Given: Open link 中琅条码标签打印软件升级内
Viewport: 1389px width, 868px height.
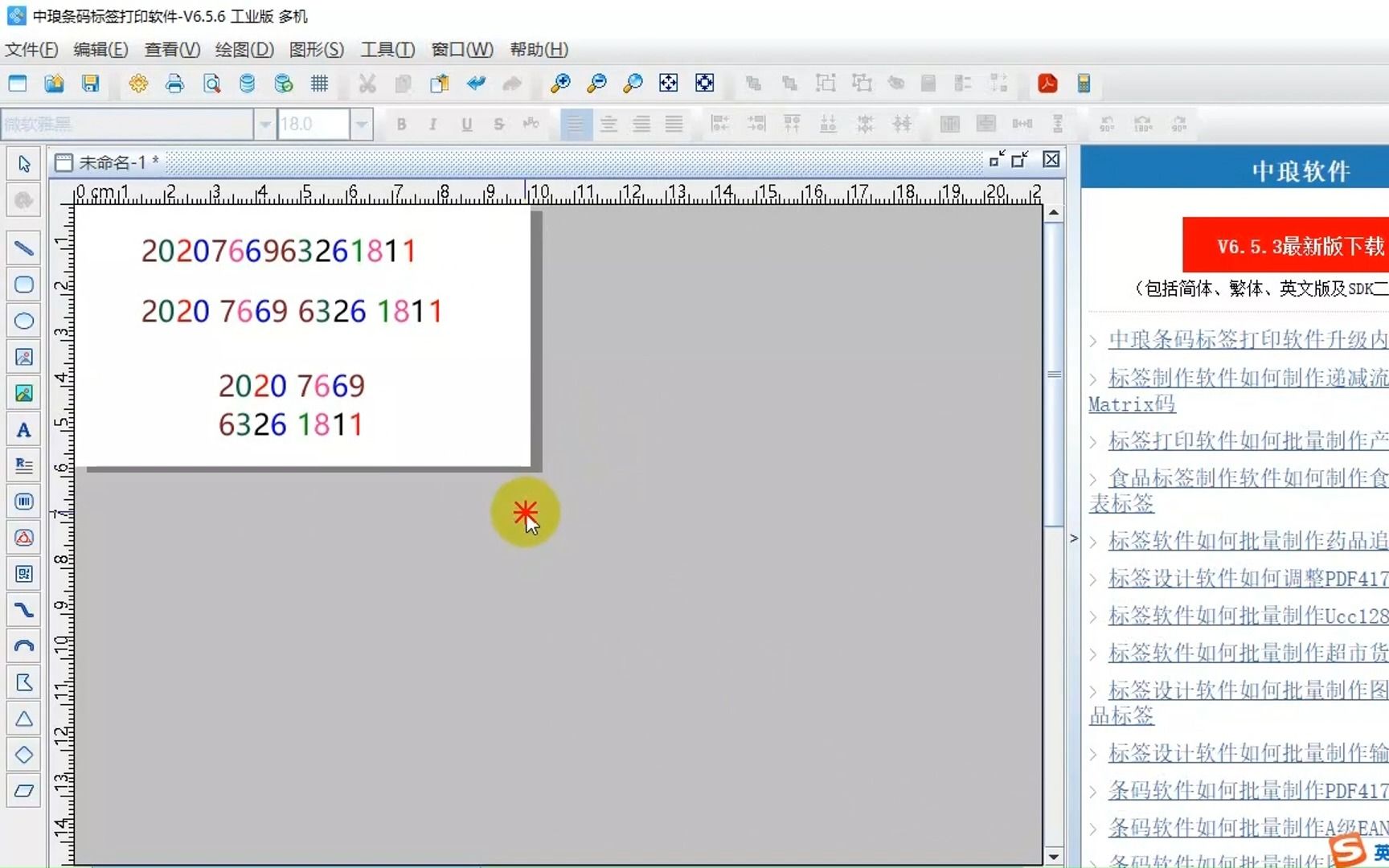Looking at the screenshot, I should point(1248,339).
